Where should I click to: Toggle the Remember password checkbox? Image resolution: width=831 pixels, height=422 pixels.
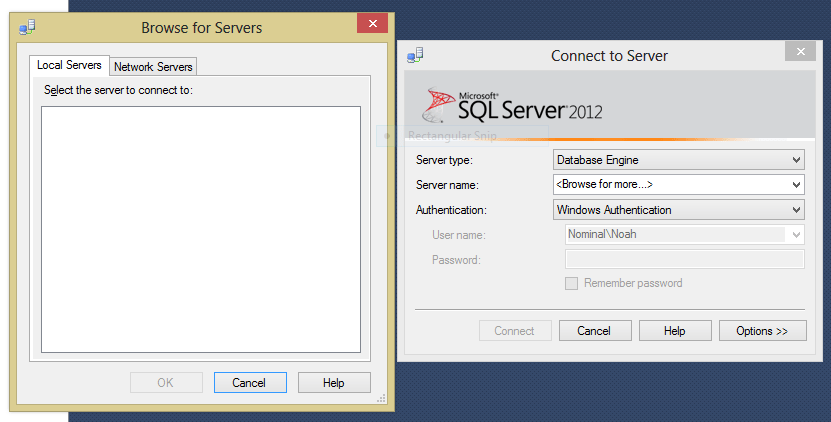tap(571, 283)
